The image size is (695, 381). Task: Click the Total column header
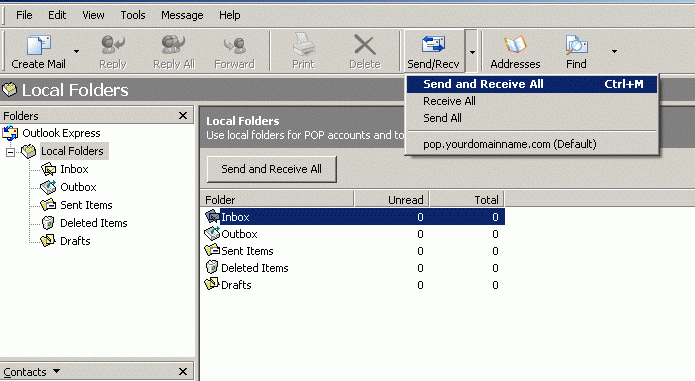467,200
